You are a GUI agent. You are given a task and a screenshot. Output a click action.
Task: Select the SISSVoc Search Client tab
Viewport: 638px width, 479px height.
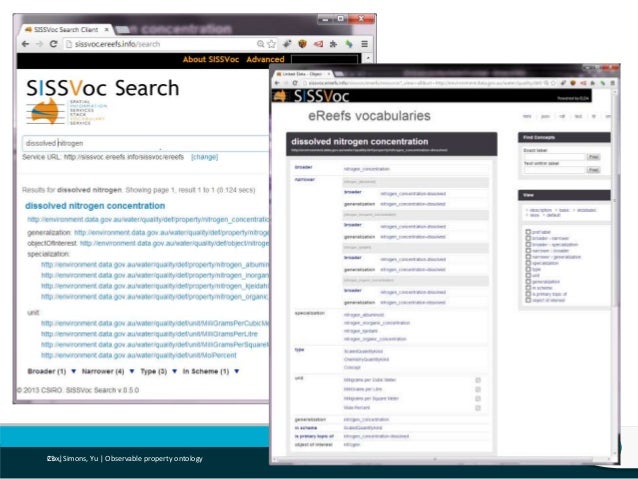(x=65, y=30)
